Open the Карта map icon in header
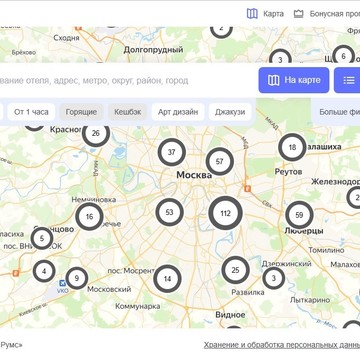The width and height of the screenshot is (360, 360). point(252,14)
